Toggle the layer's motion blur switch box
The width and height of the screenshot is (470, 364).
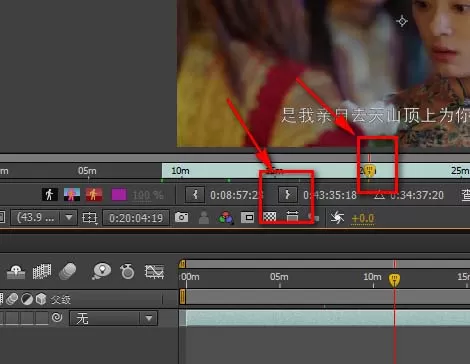tap(12, 318)
